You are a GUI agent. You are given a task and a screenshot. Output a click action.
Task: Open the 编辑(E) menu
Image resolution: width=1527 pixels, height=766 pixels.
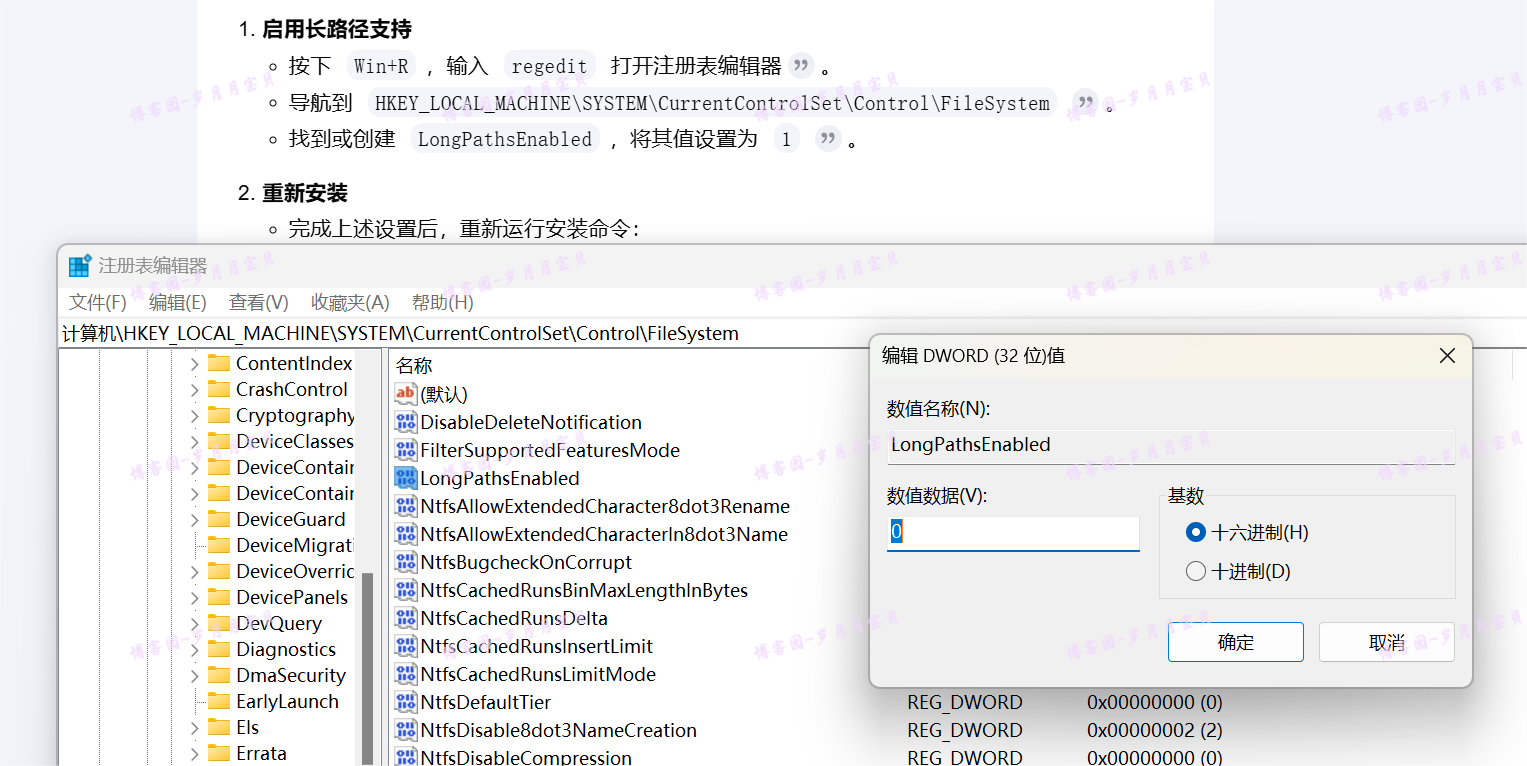coord(178,302)
